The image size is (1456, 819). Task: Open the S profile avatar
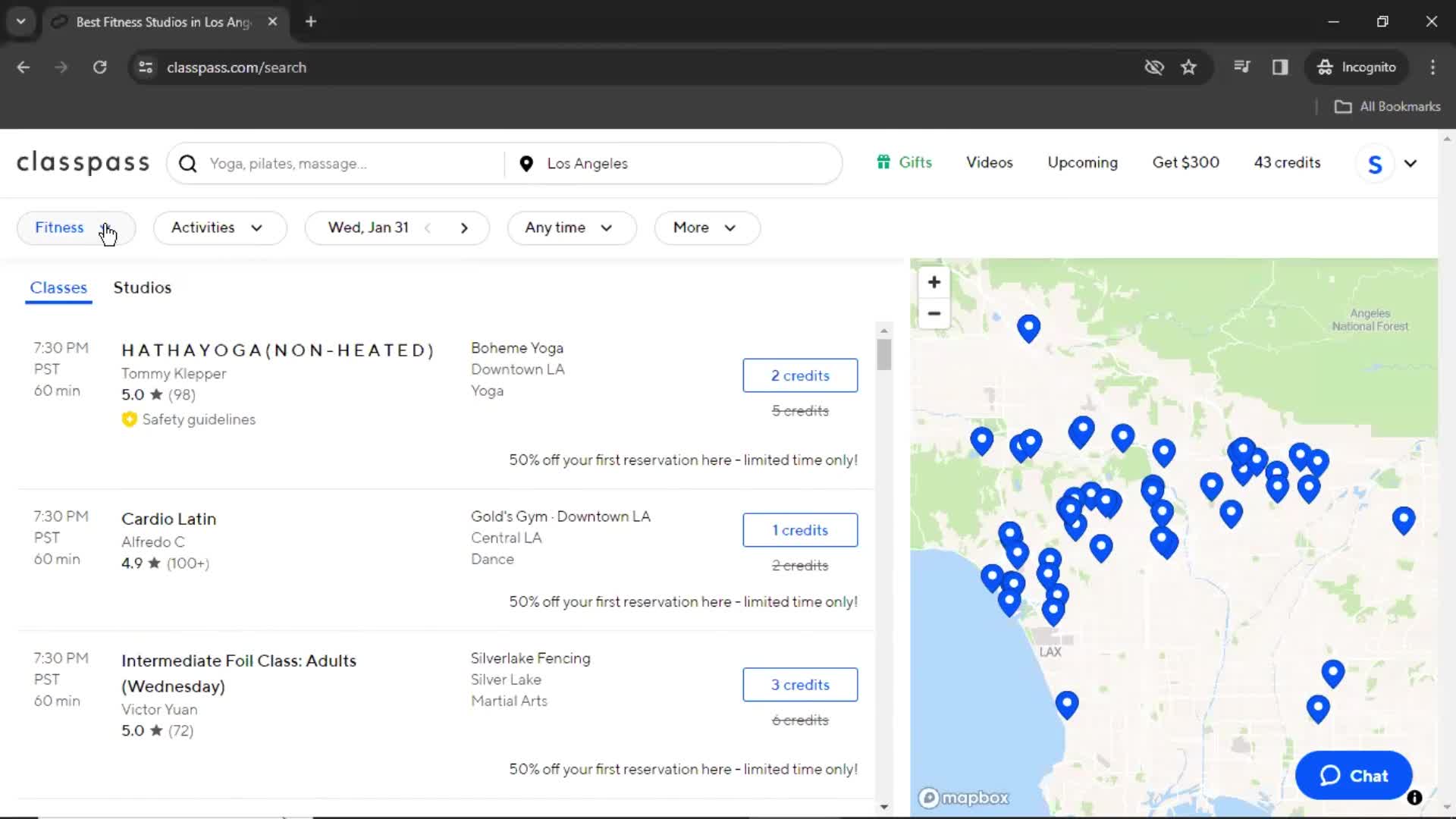pyautogui.click(x=1375, y=164)
